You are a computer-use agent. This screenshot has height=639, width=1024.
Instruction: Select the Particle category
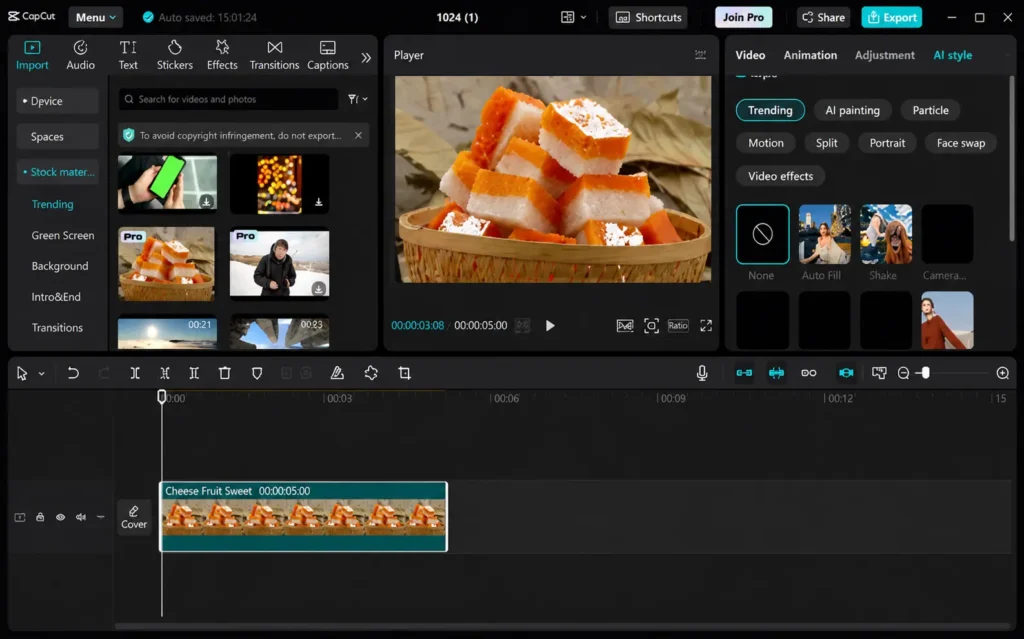point(930,110)
